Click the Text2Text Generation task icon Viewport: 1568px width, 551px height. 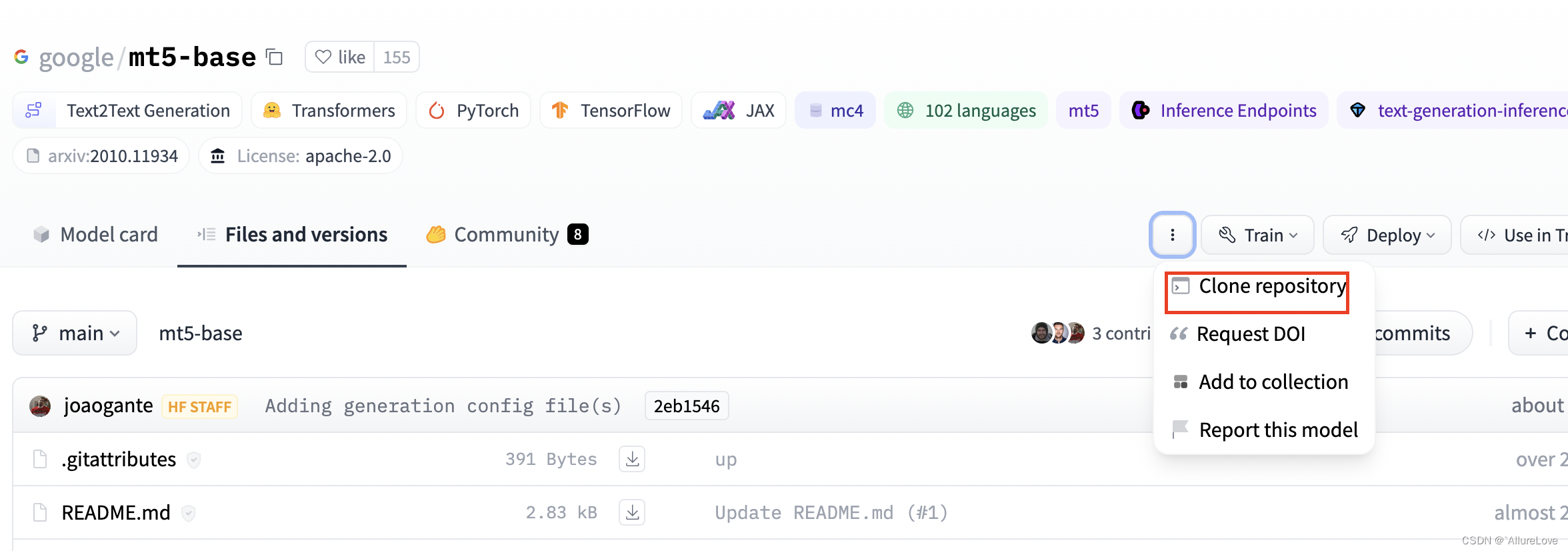point(33,110)
